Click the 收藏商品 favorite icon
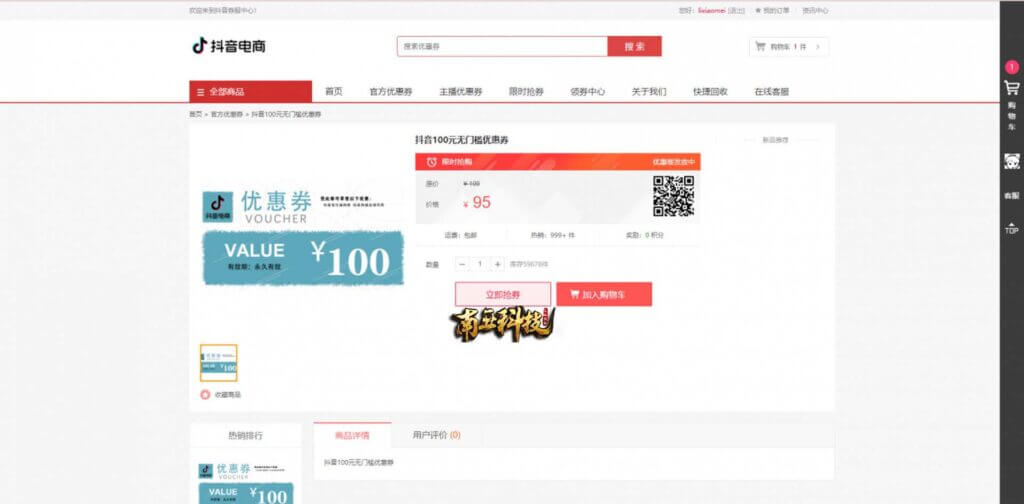This screenshot has height=504, width=1024. coord(205,394)
